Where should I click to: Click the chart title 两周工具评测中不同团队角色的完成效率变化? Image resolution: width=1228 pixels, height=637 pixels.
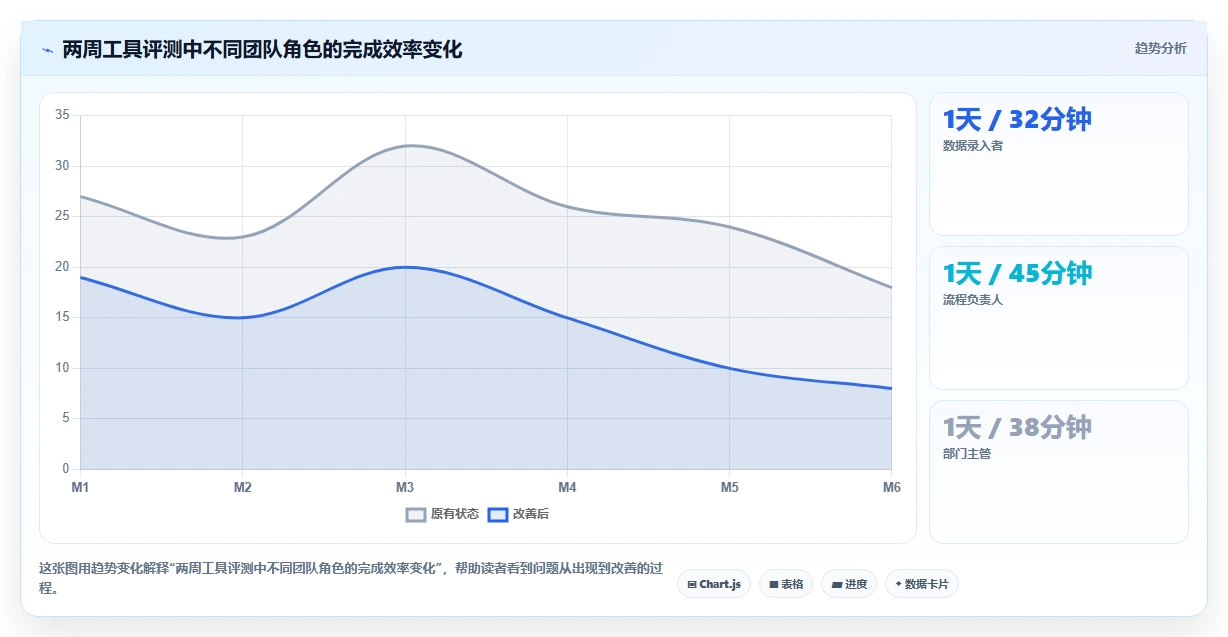[x=262, y=49]
